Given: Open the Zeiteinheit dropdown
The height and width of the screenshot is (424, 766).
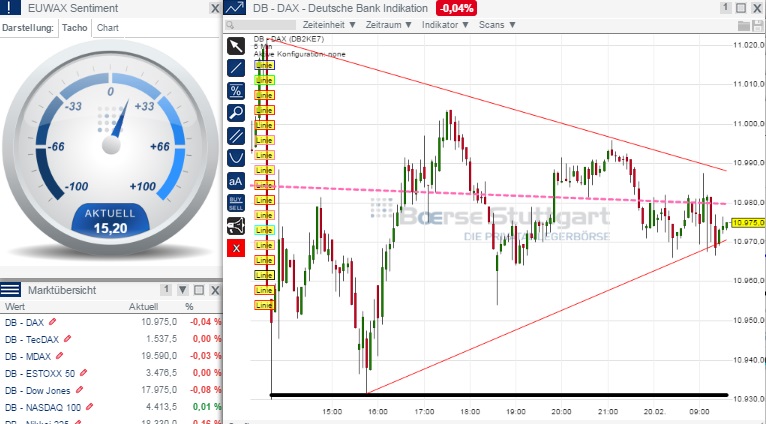Looking at the screenshot, I should click(x=329, y=25).
